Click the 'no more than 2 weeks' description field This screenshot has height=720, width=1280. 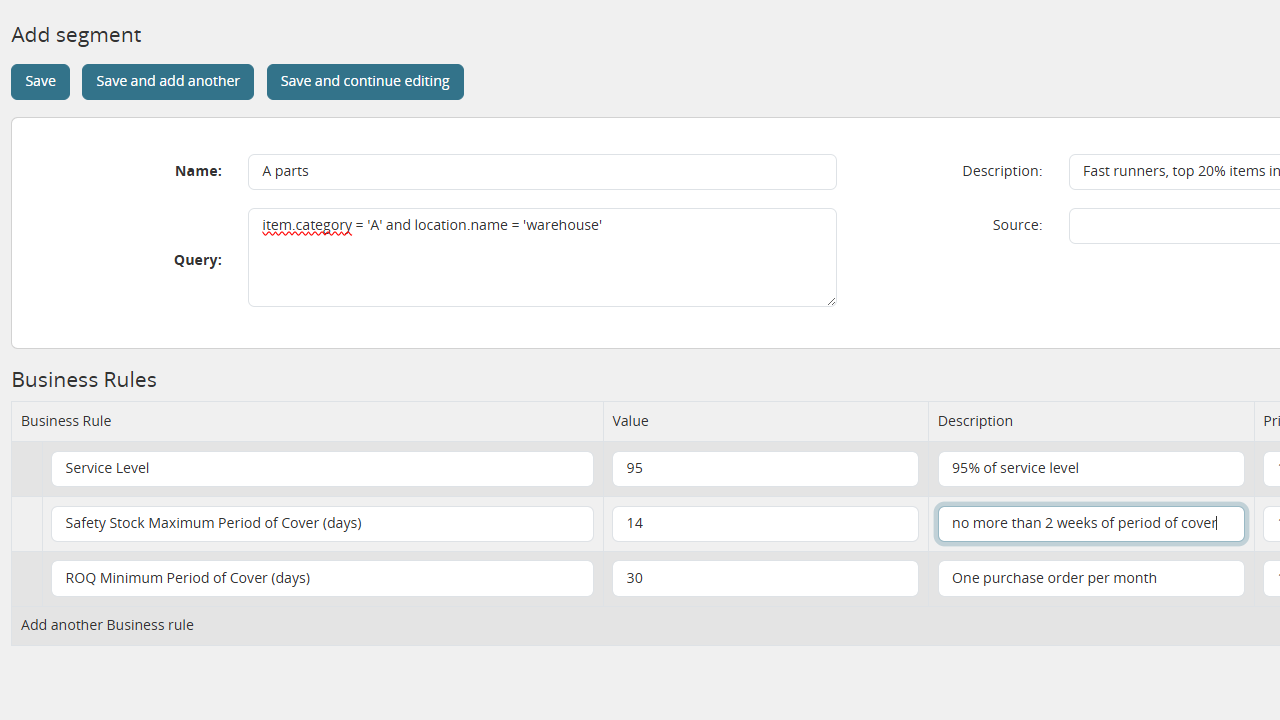tap(1091, 524)
